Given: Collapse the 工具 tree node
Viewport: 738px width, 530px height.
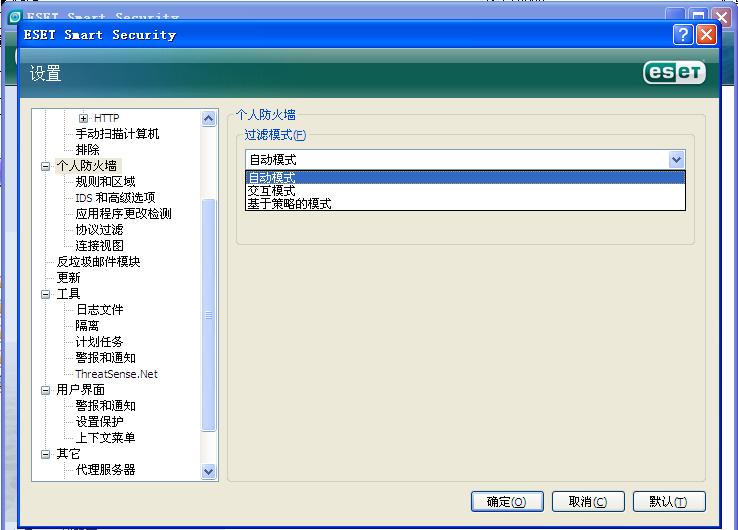Looking at the screenshot, I should tap(46, 294).
